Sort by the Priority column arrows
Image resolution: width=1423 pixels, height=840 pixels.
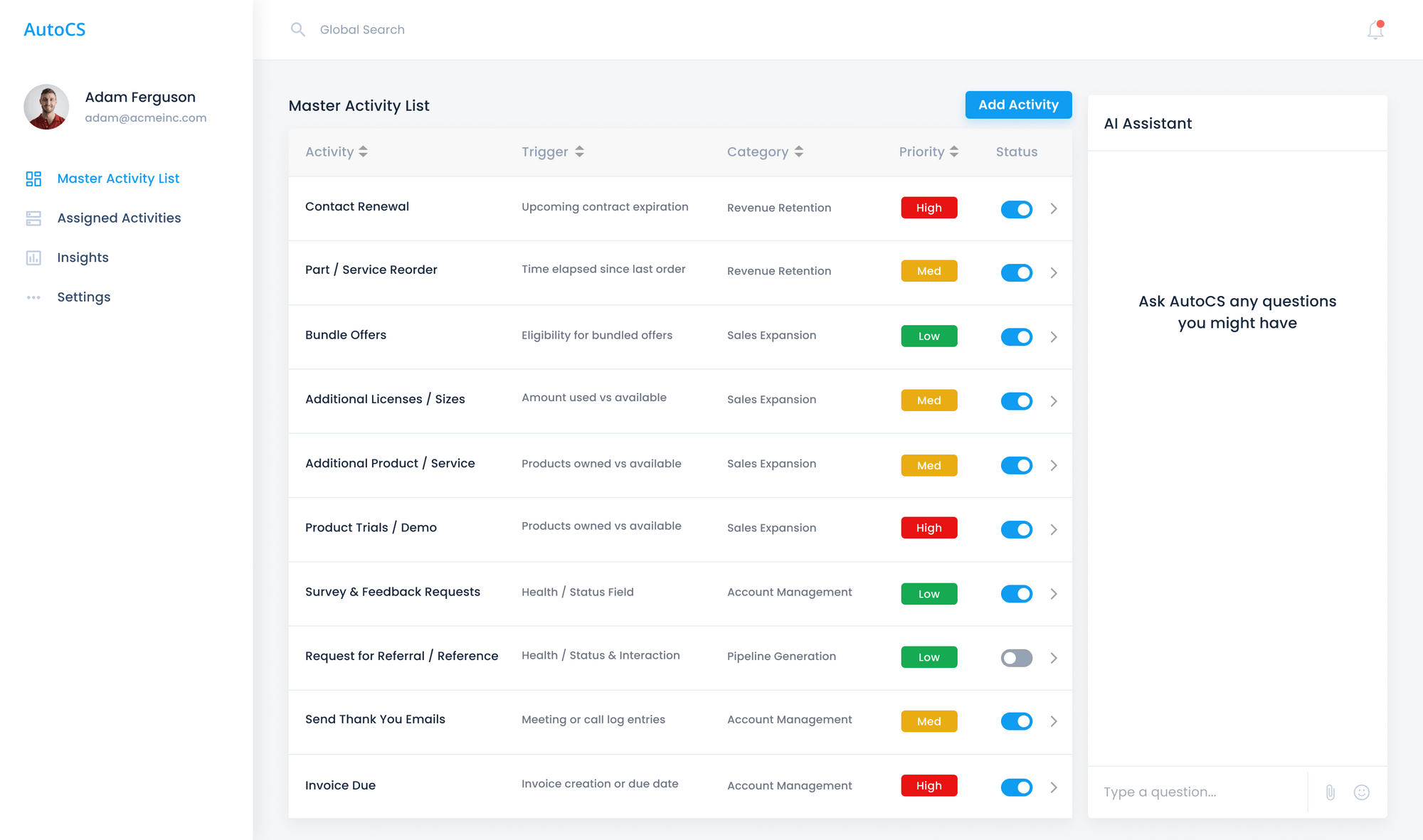click(953, 151)
